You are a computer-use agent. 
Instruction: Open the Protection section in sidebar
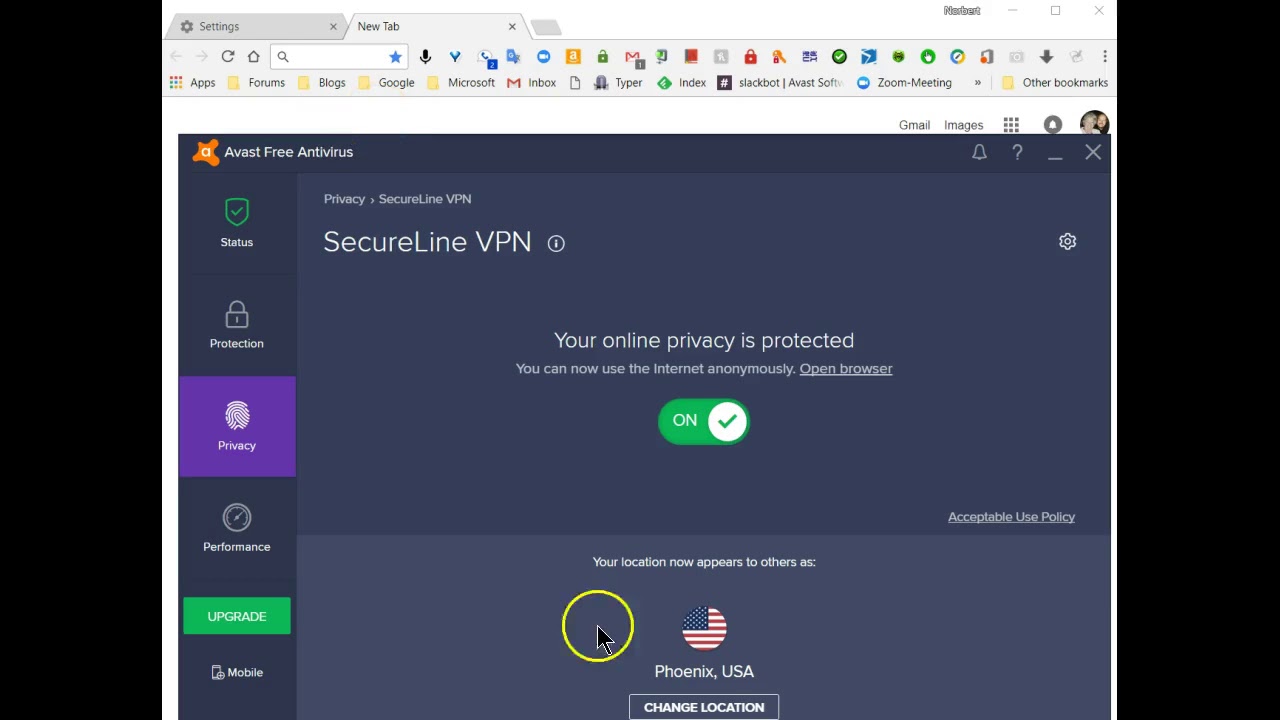pyautogui.click(x=237, y=325)
